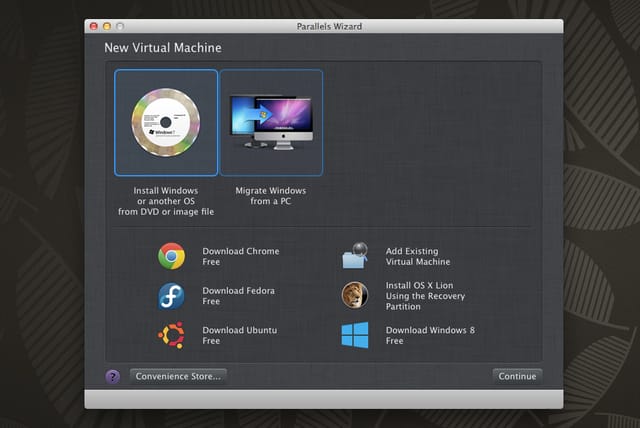Choose the Add Existing Virtual Machine label

coord(418,256)
